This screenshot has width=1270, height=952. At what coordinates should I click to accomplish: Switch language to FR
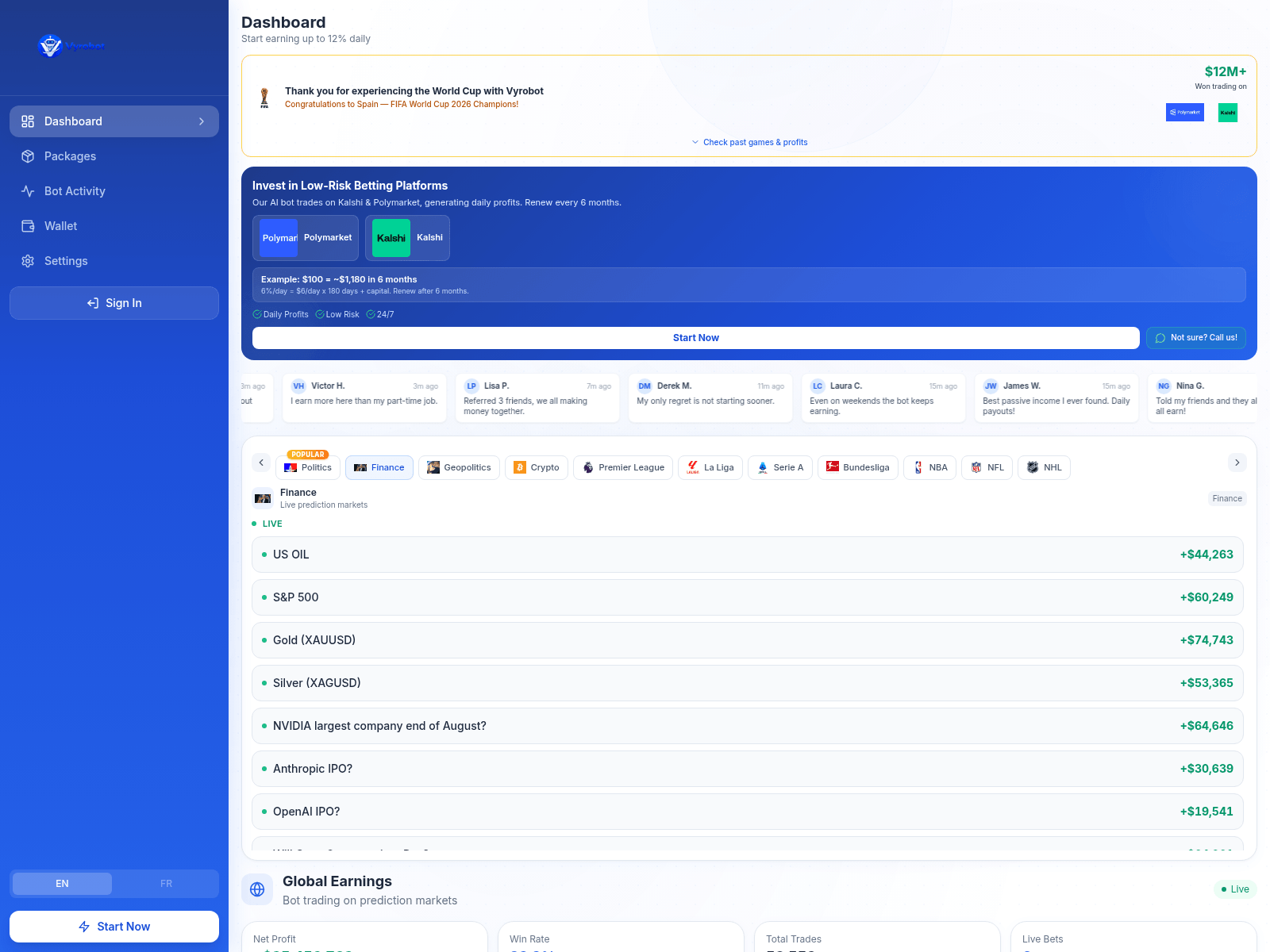coord(166,884)
